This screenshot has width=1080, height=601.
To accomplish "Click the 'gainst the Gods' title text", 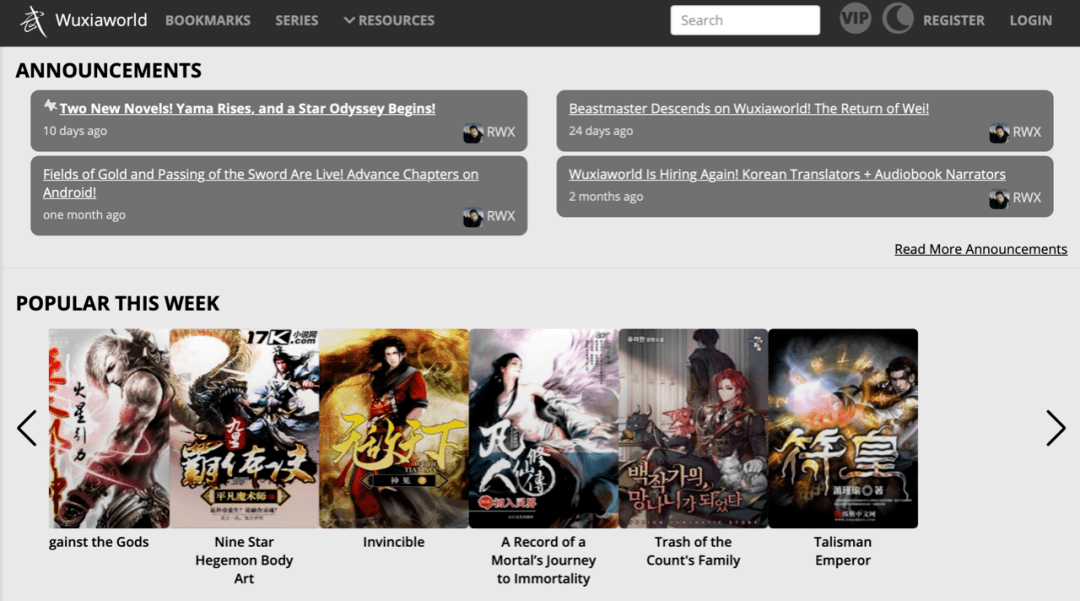I will point(98,542).
